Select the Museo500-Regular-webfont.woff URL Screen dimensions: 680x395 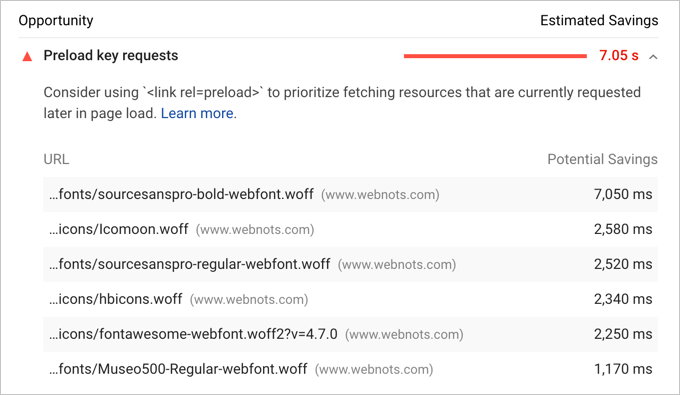point(178,369)
